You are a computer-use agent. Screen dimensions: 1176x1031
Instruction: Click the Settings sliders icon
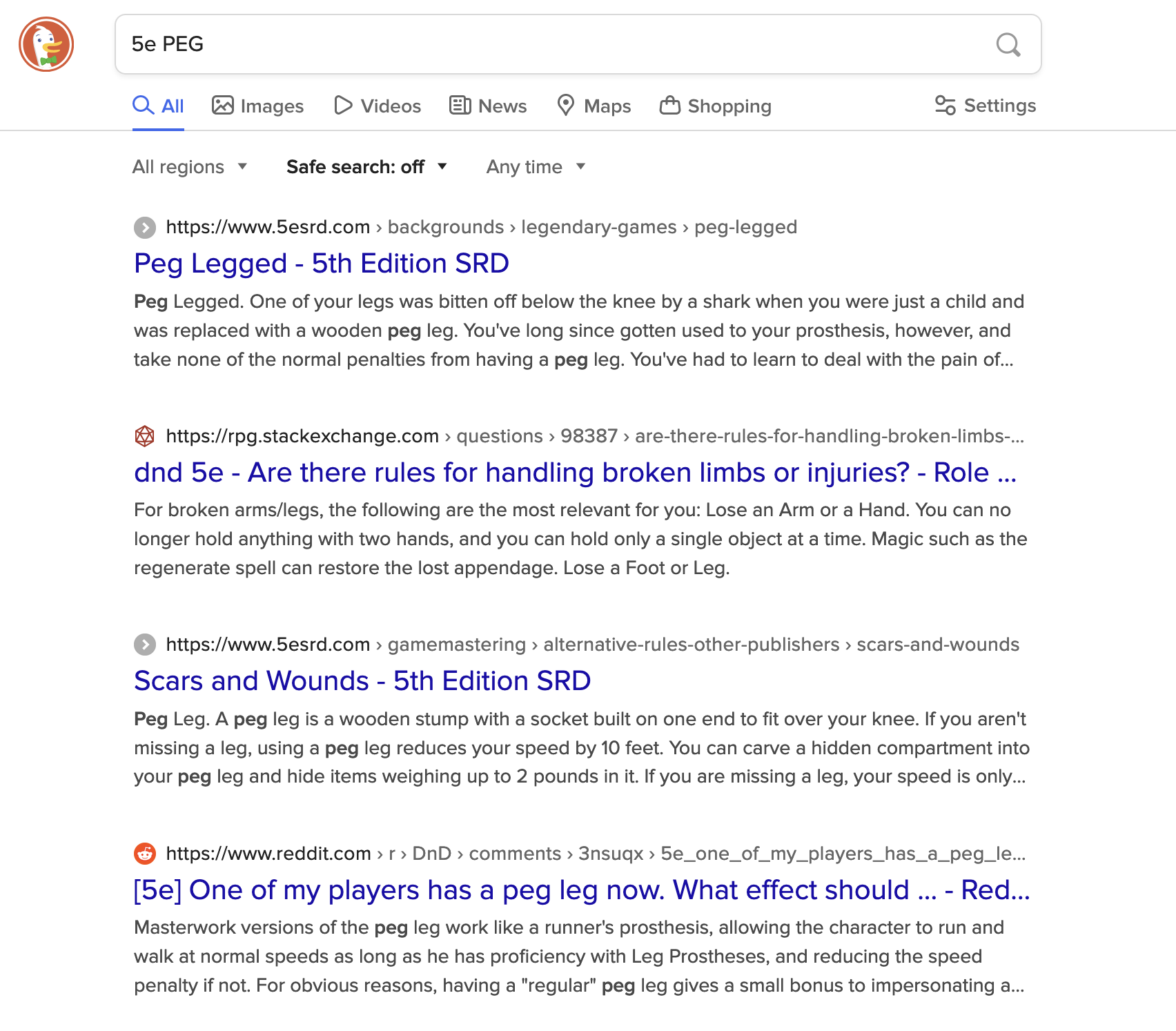[945, 106]
